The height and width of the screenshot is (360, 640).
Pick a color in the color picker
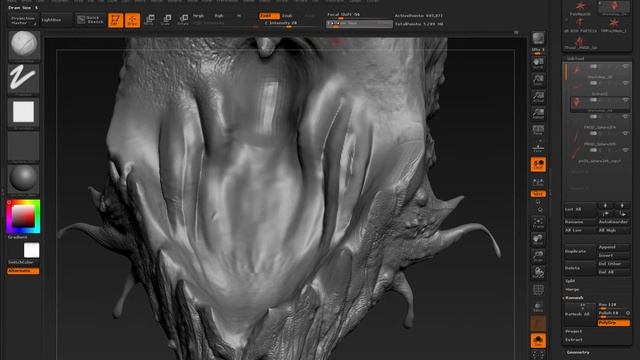coord(23,216)
